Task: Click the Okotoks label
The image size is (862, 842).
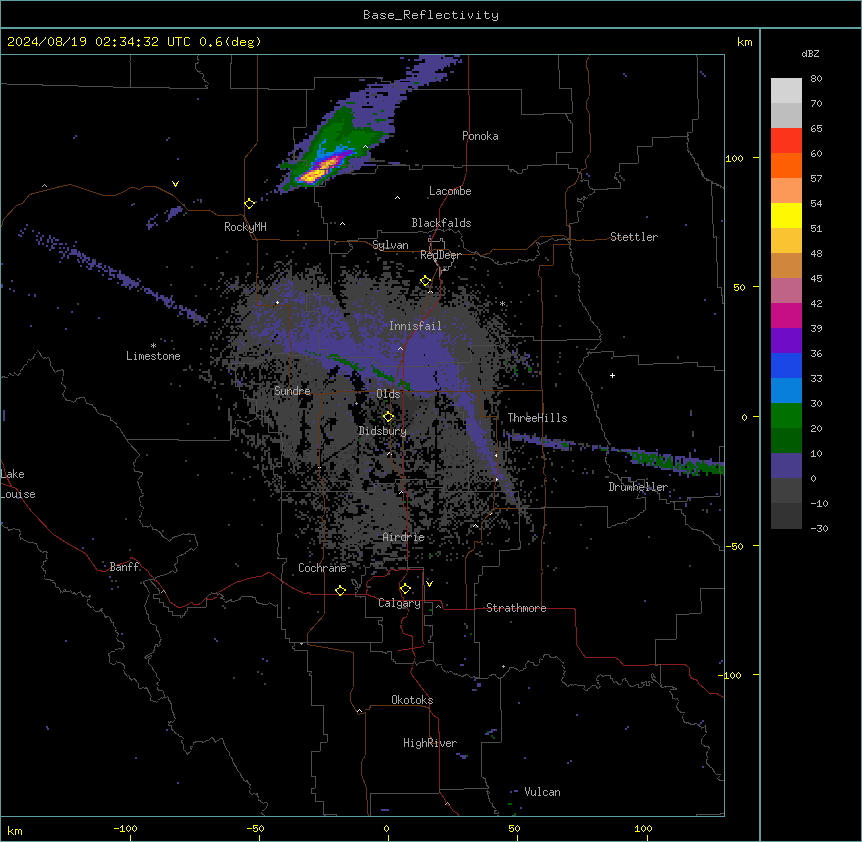Action: pos(412,700)
